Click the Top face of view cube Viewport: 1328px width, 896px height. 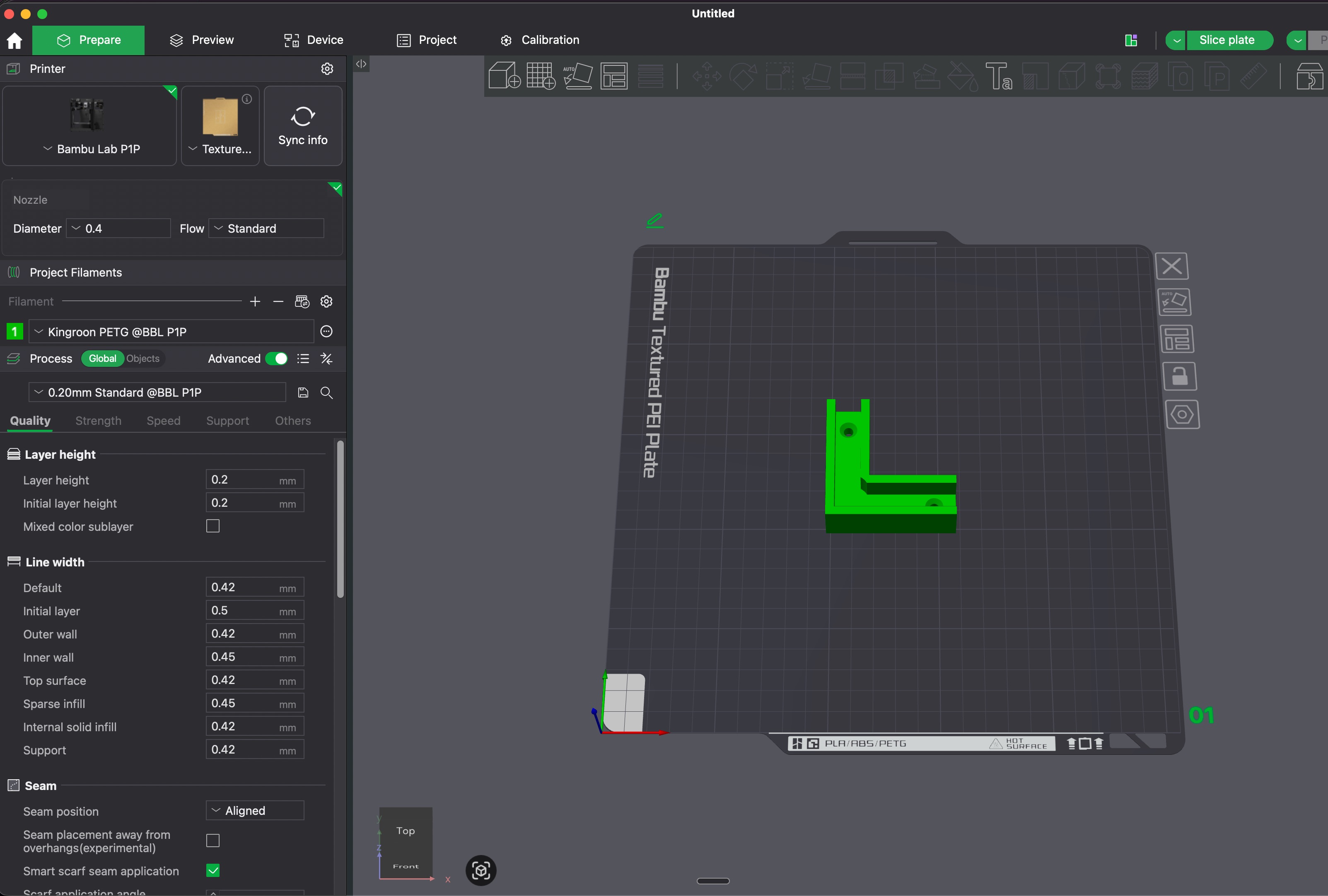tap(406, 831)
